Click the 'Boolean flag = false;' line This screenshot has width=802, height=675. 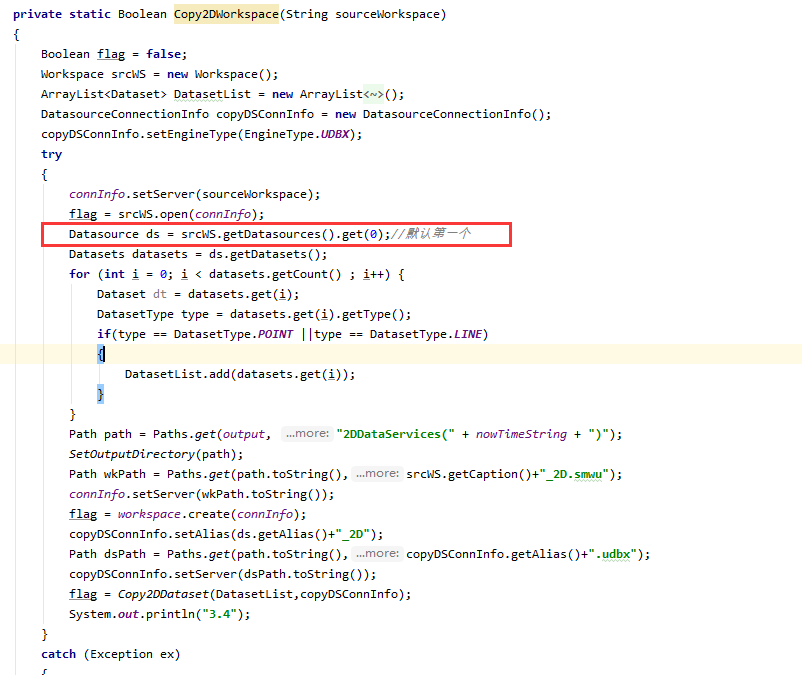pos(114,54)
